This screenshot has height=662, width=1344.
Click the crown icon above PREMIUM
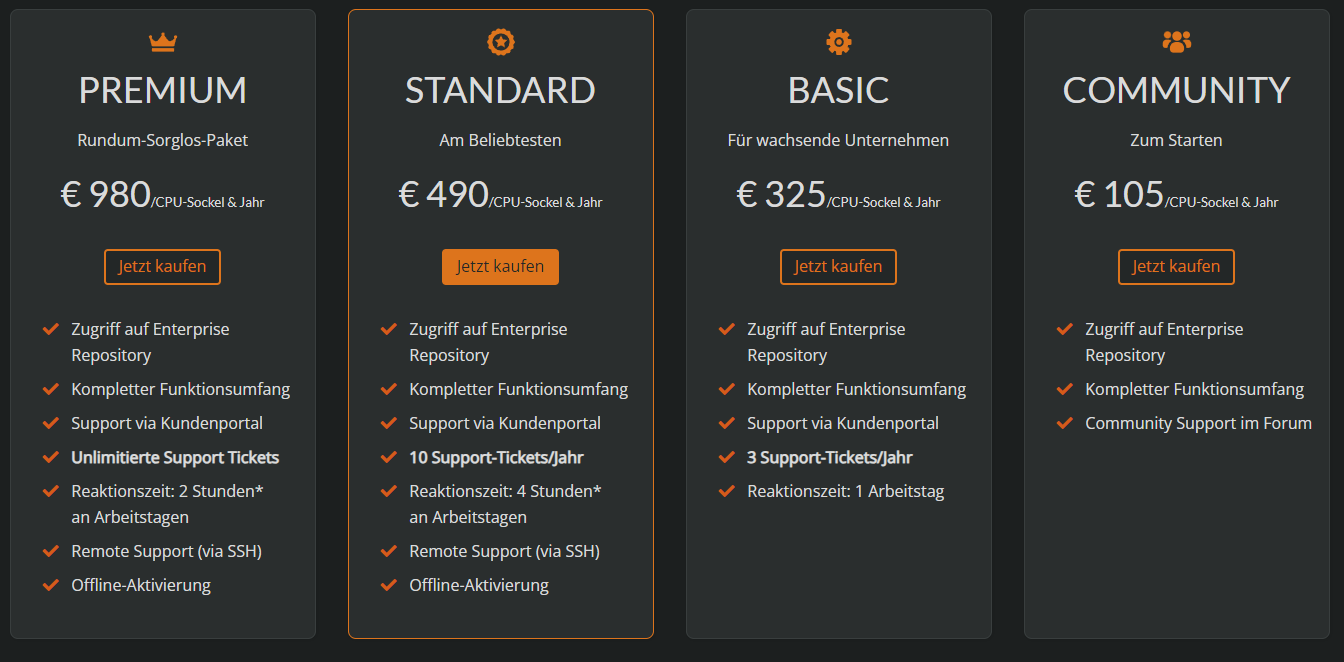tap(163, 42)
